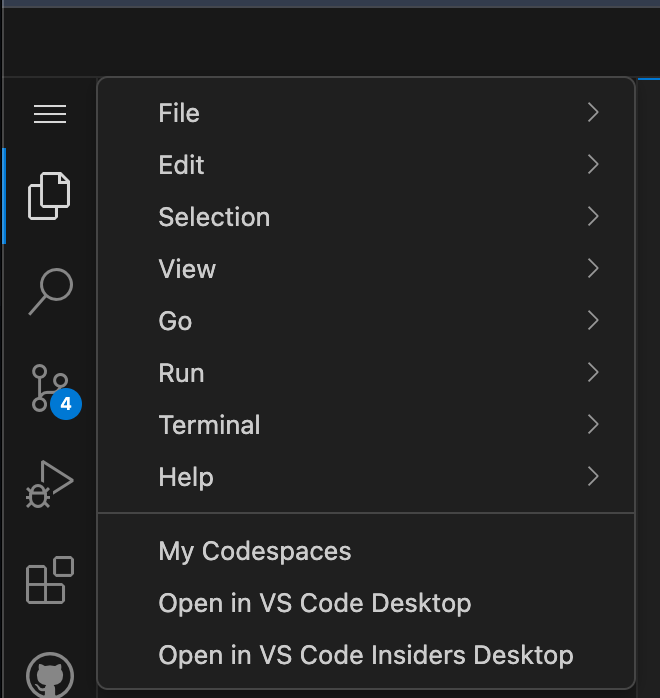This screenshot has width=660, height=698.
Task: Expand the Terminal submenu chevron
Action: [x=593, y=425]
